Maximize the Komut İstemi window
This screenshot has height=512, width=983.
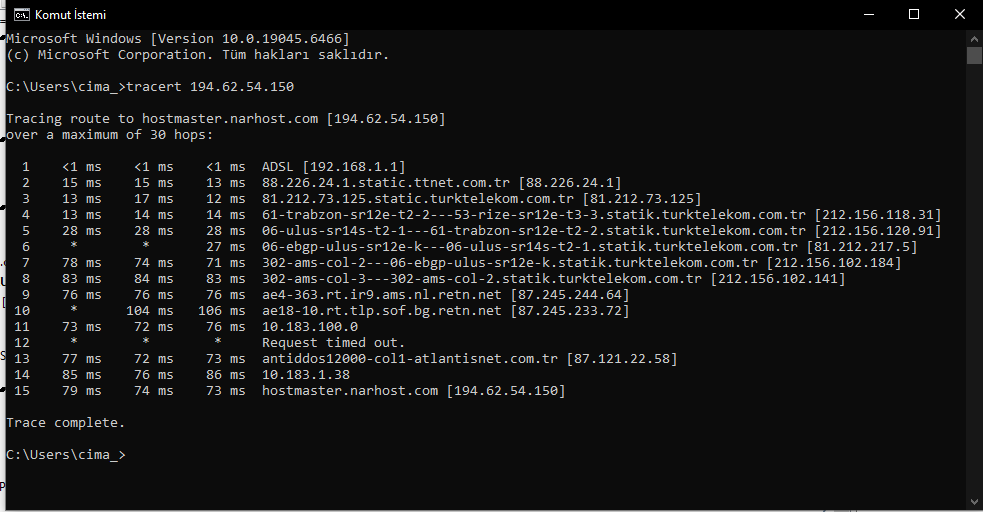tap(914, 14)
